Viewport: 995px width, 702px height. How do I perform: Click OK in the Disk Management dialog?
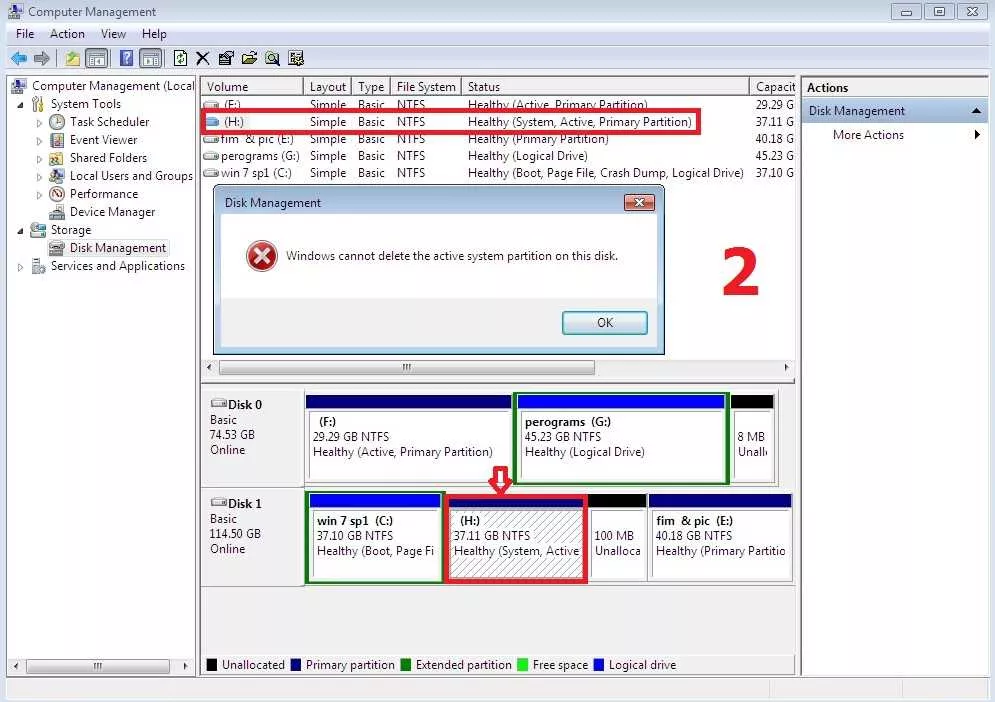pyautogui.click(x=605, y=322)
